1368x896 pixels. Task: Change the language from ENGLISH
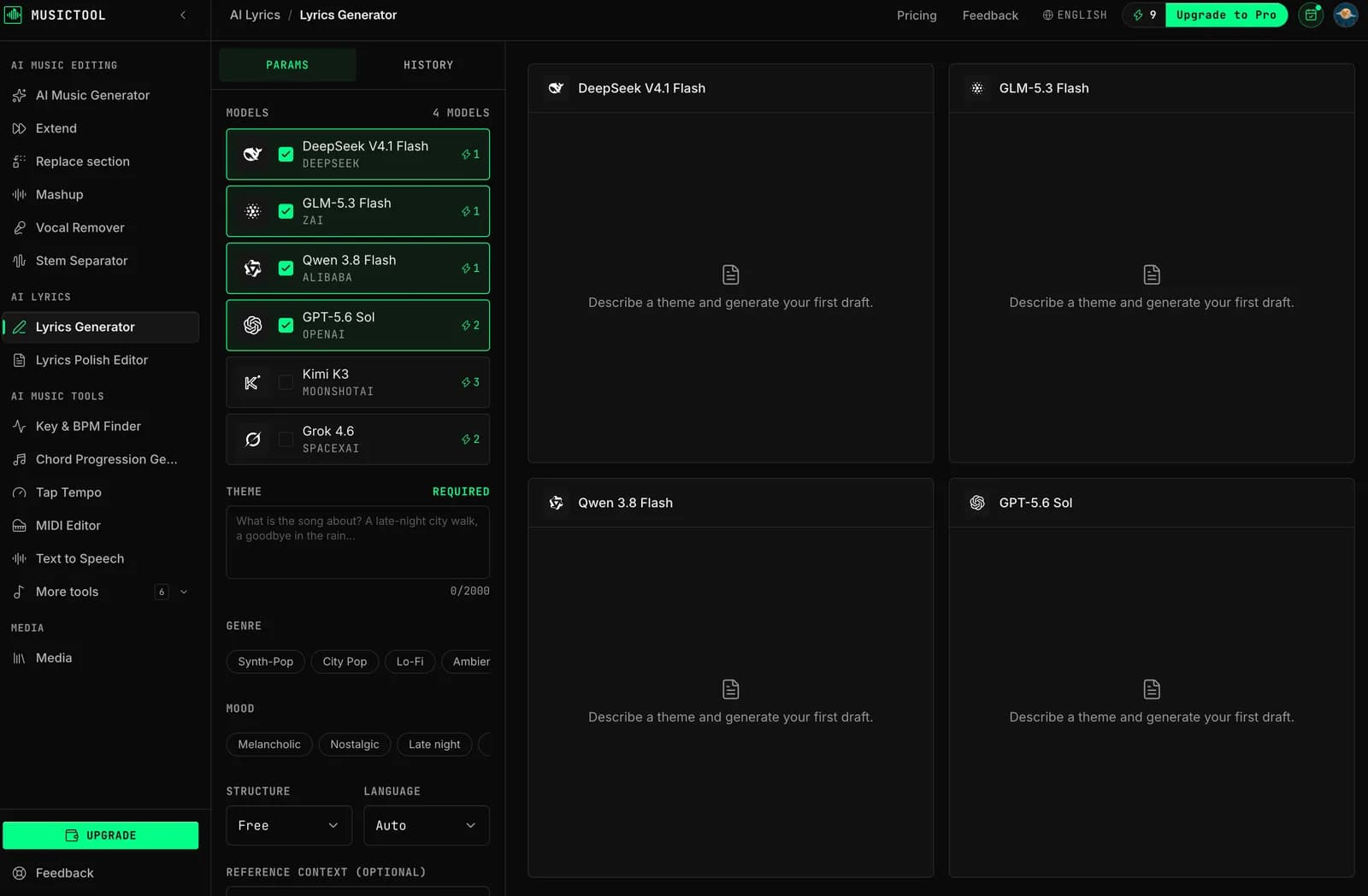point(1075,15)
